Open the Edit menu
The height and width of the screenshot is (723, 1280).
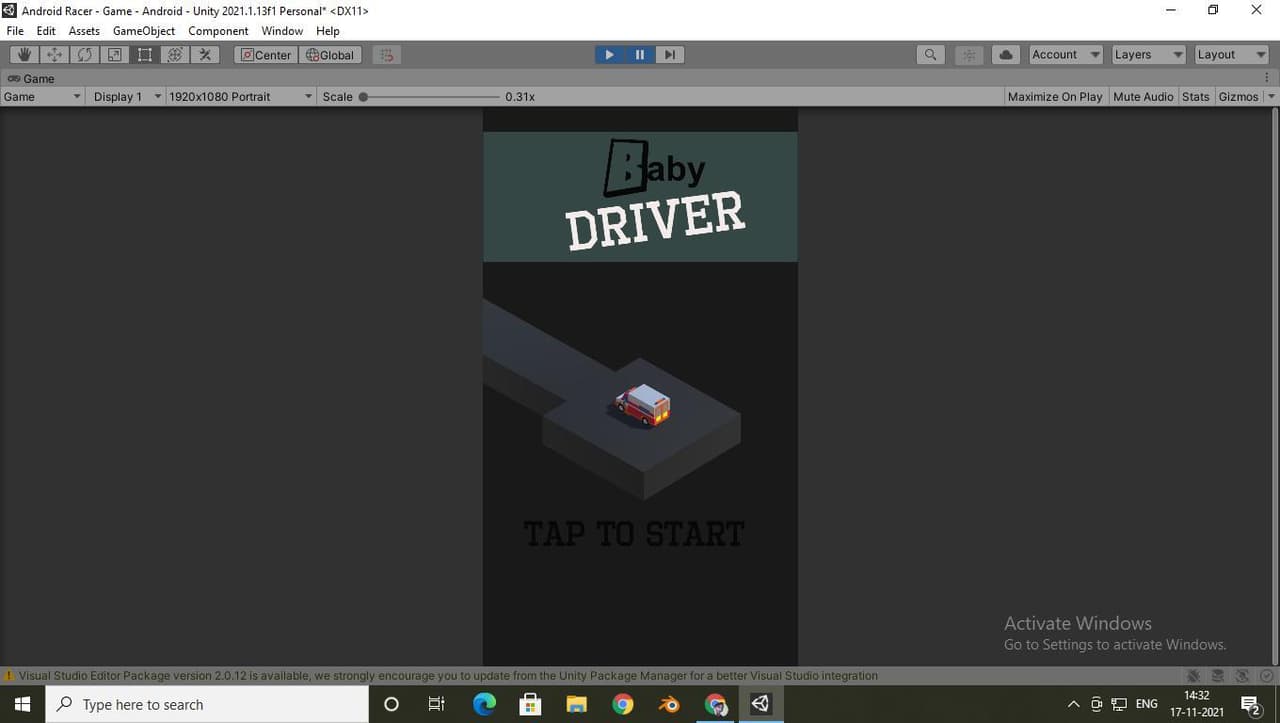pos(46,31)
